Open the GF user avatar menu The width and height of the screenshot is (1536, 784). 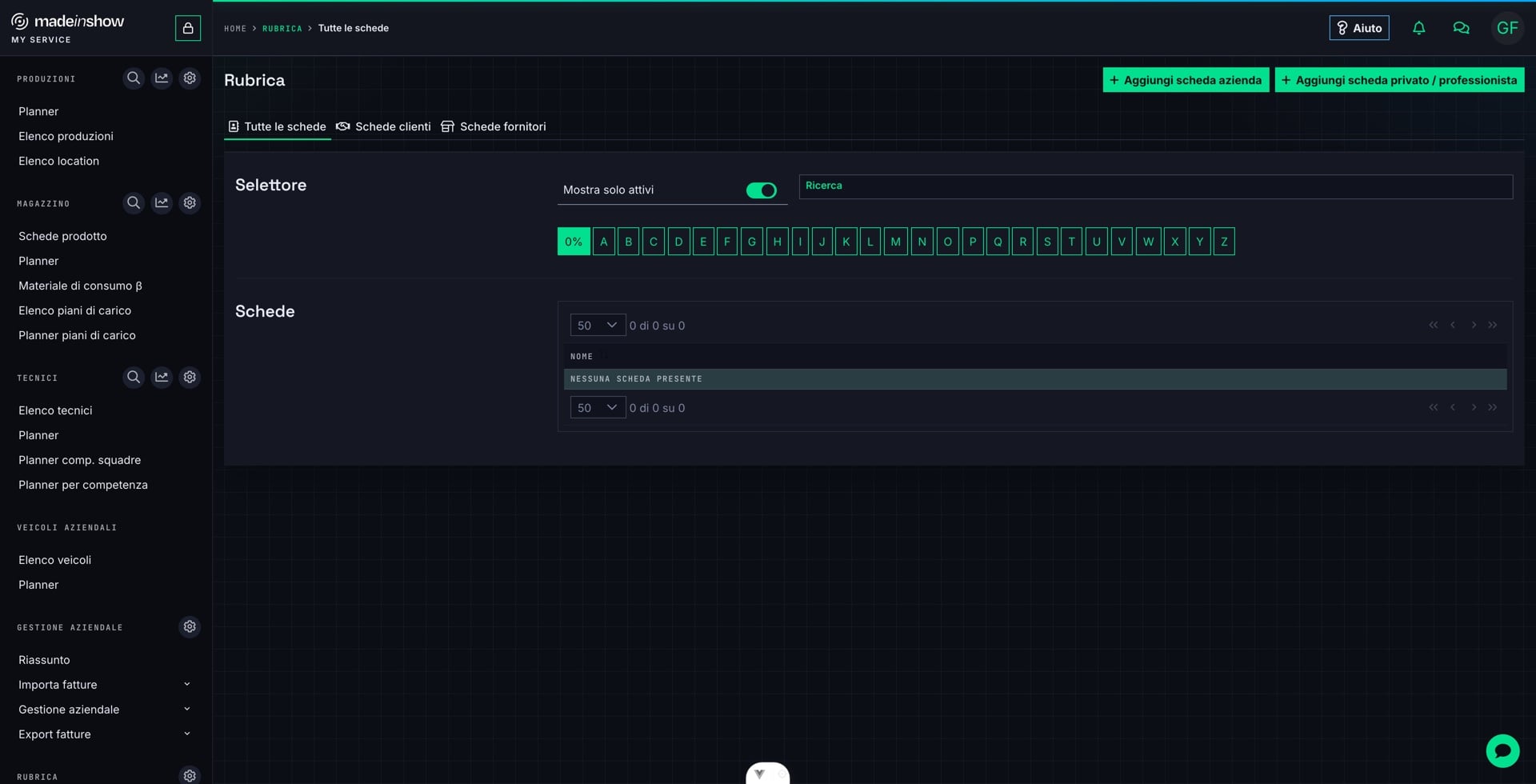pyautogui.click(x=1507, y=28)
